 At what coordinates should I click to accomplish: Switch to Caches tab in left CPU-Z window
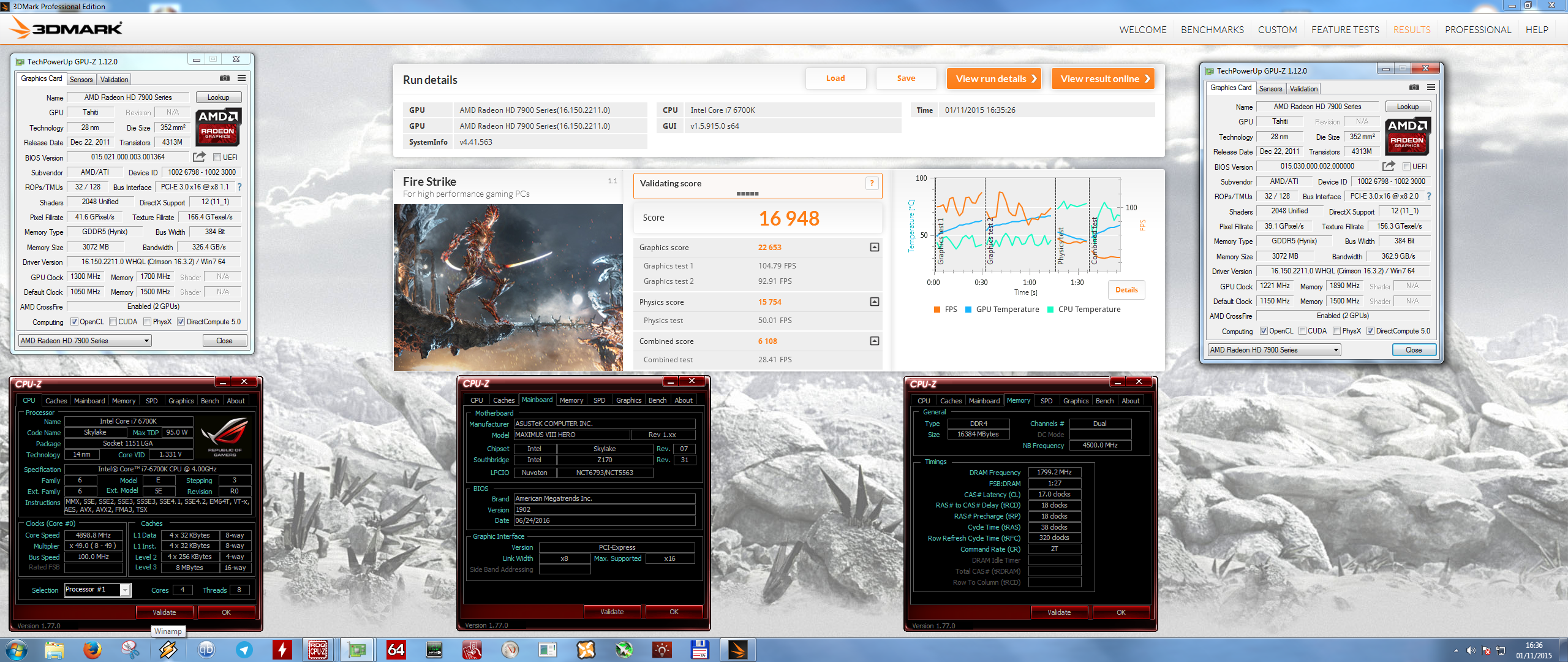click(56, 401)
